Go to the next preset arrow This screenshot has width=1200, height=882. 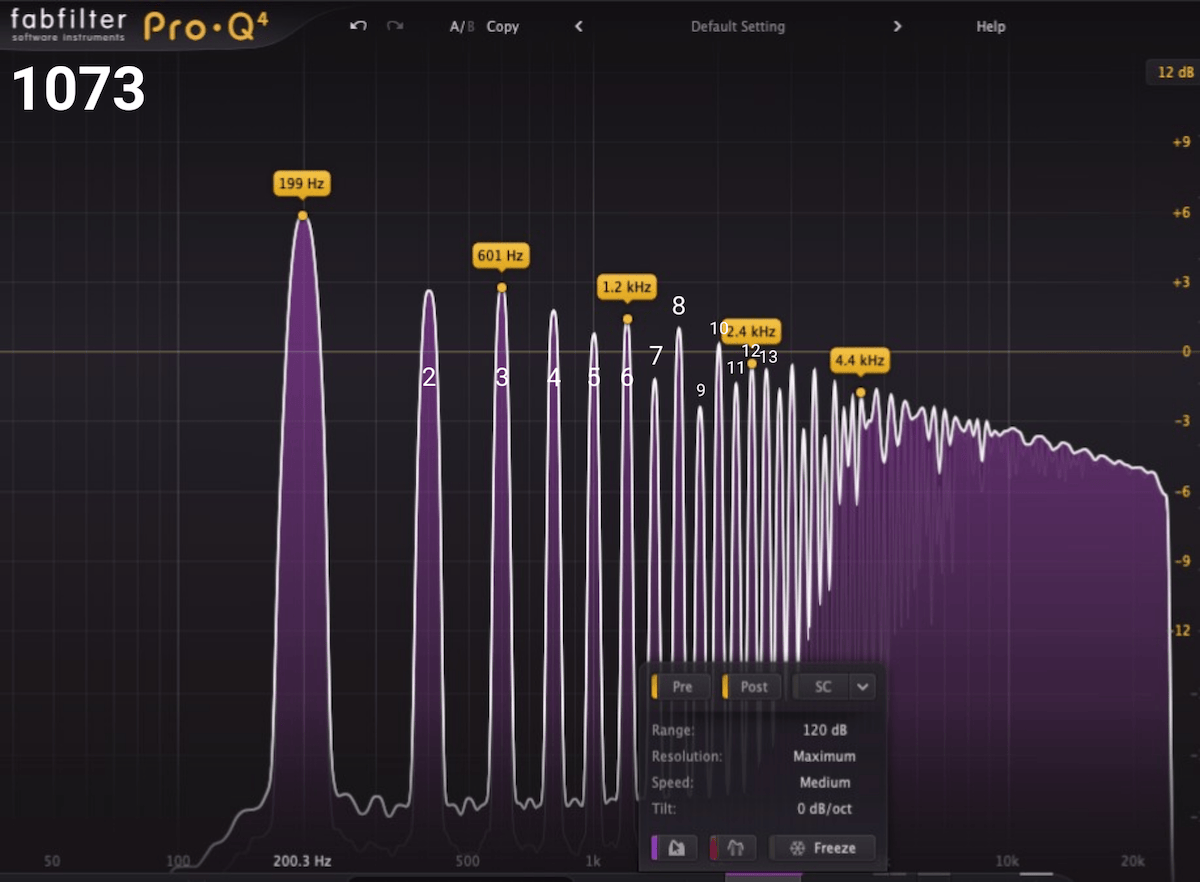897,27
